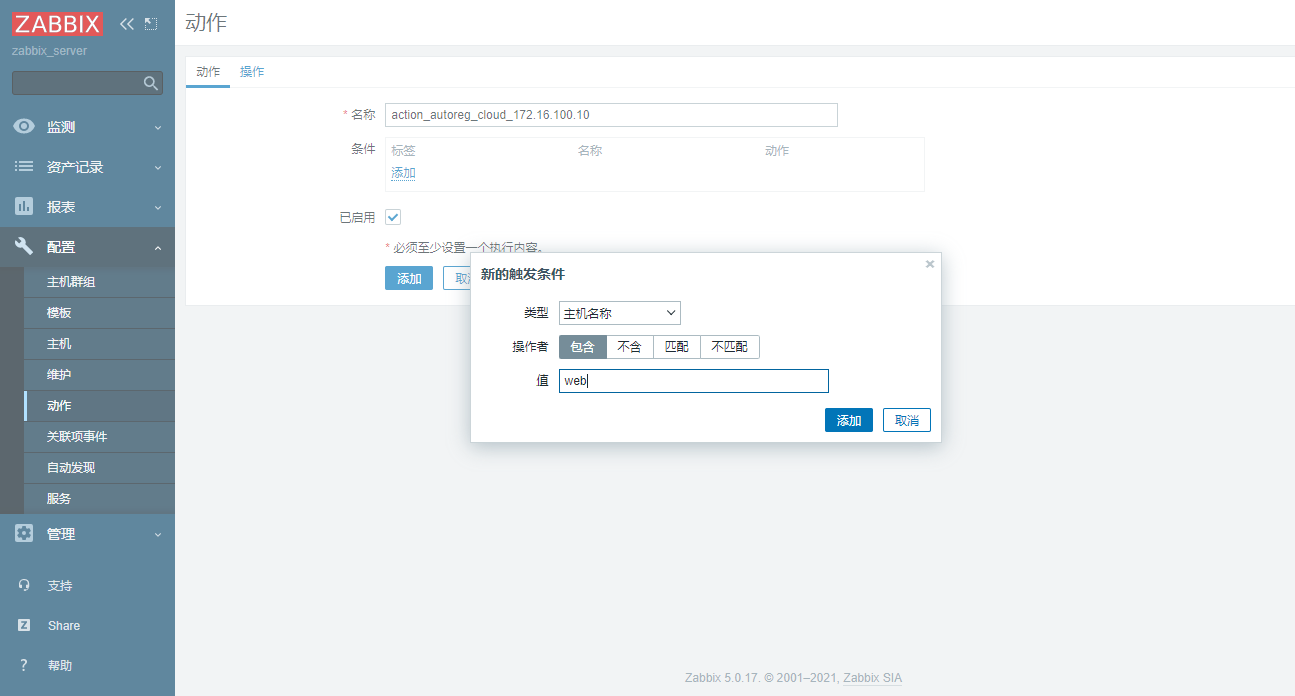Choose the 不匹配 operator option
1295x696 pixels.
[729, 347]
